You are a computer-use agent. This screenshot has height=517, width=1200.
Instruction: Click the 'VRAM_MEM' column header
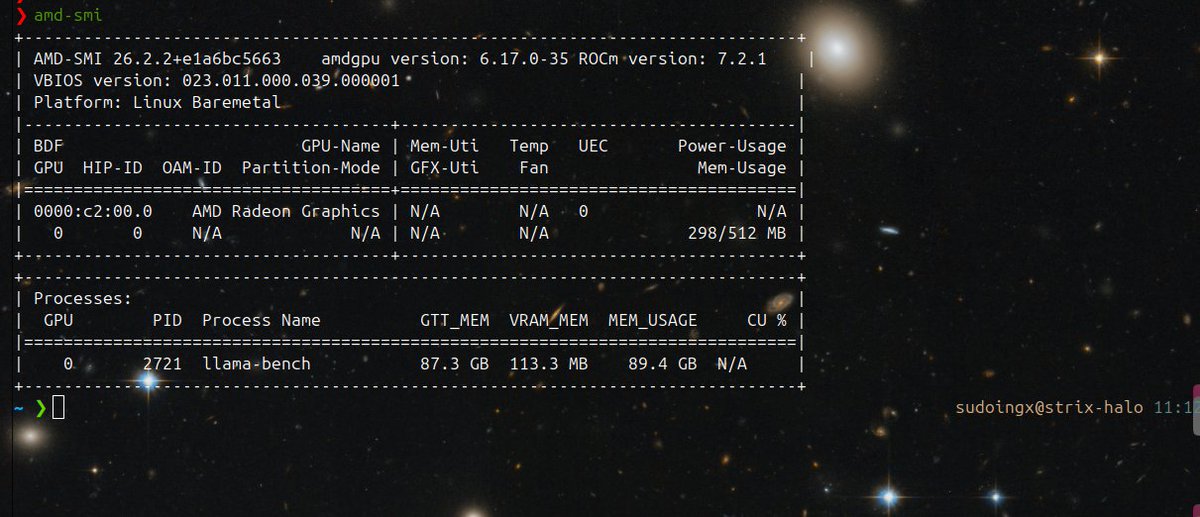point(548,320)
